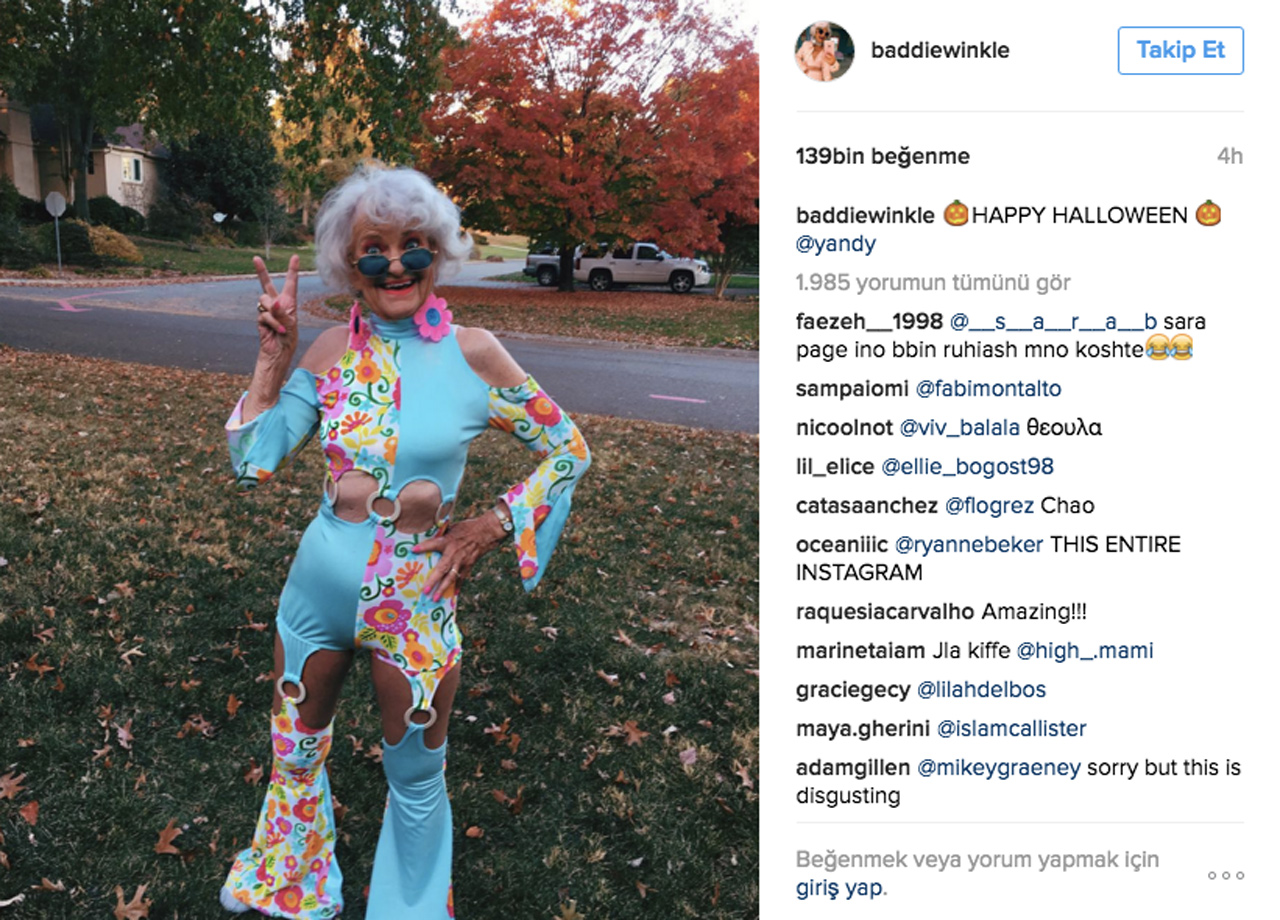1280x920 pixels.
Task: Open baddiewinkle username in post header
Action: (x=940, y=51)
